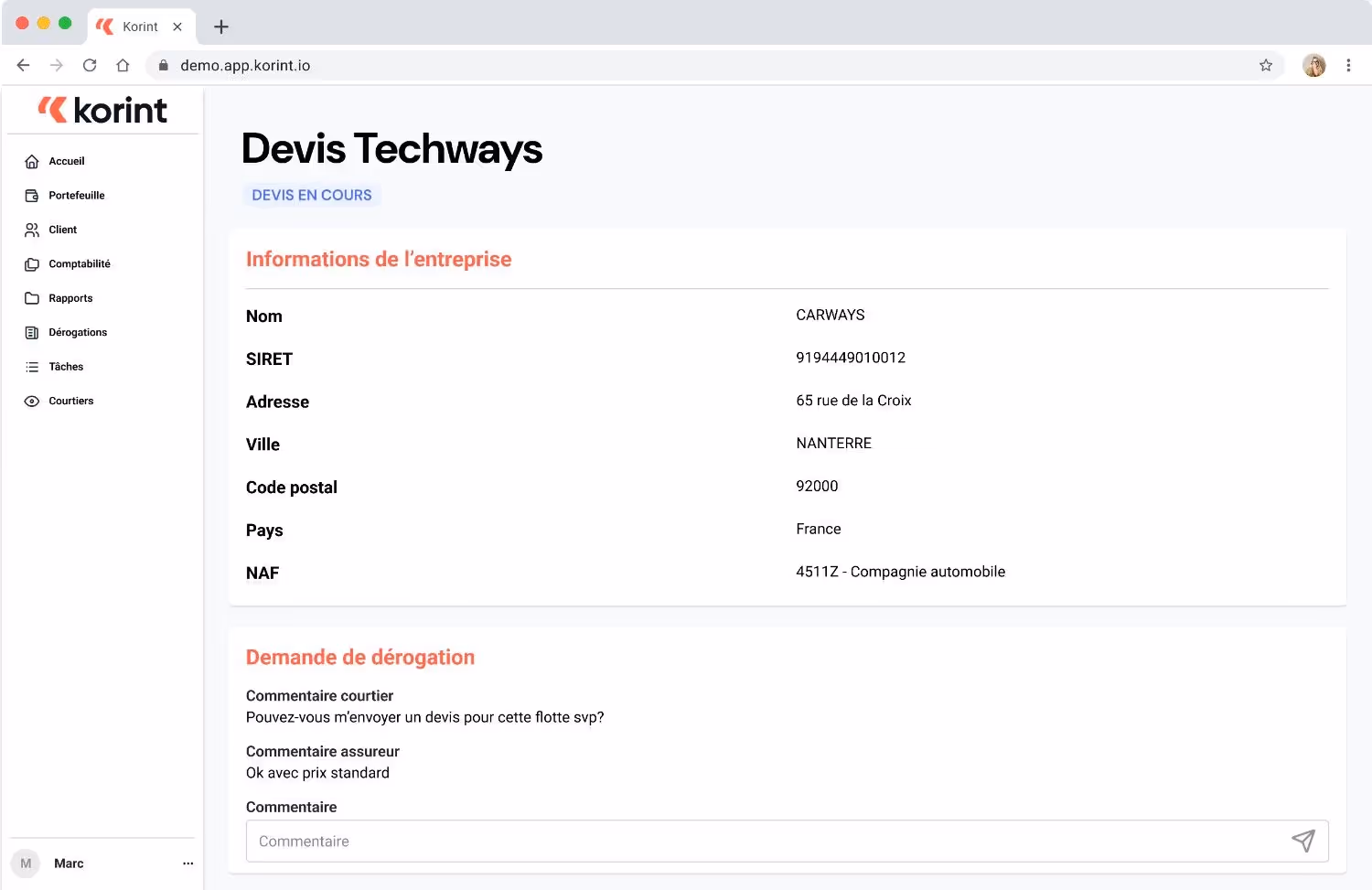The image size is (1372, 890).
Task: Go back in browser history
Action: pos(24,65)
